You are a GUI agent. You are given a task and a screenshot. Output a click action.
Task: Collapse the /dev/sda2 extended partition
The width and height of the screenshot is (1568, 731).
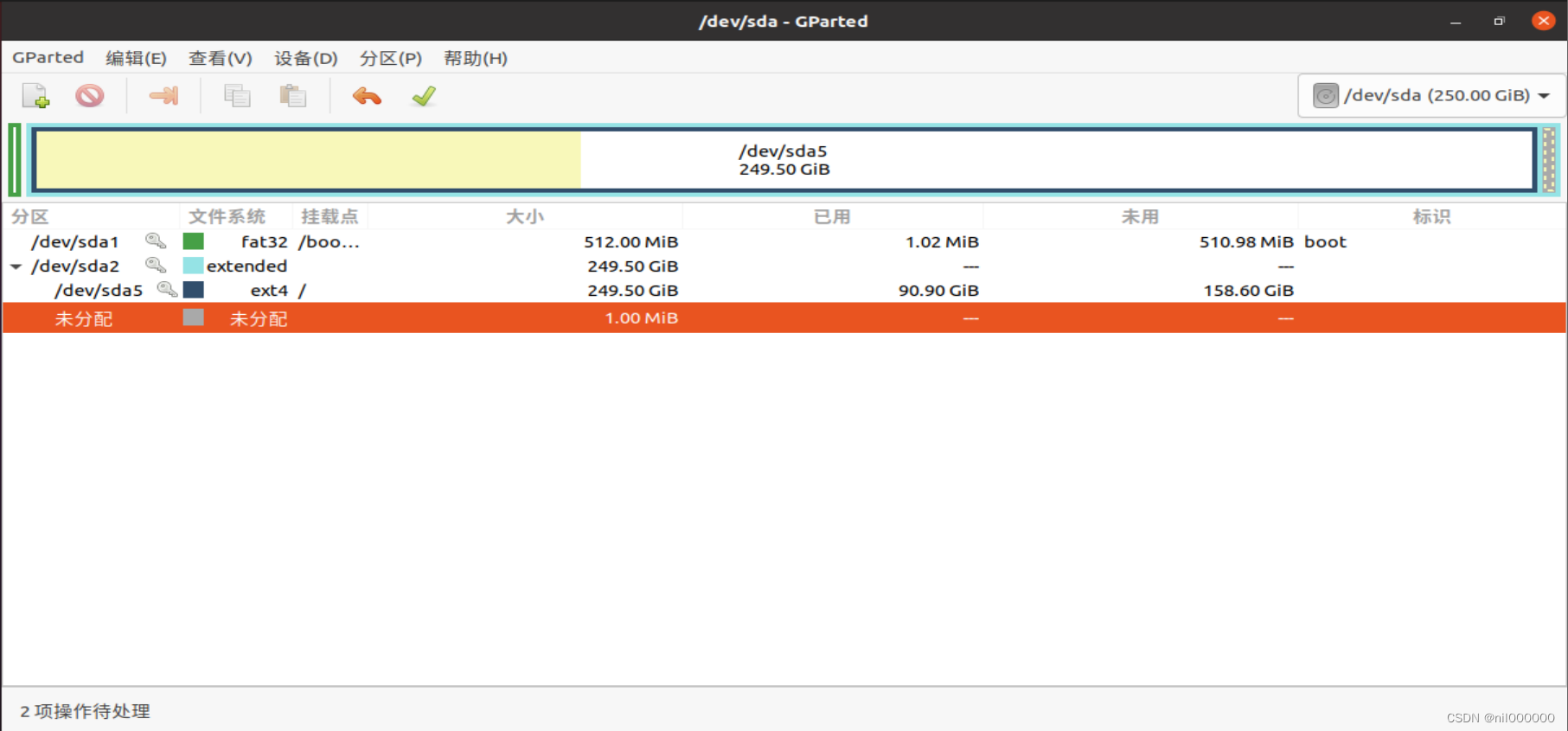point(16,266)
